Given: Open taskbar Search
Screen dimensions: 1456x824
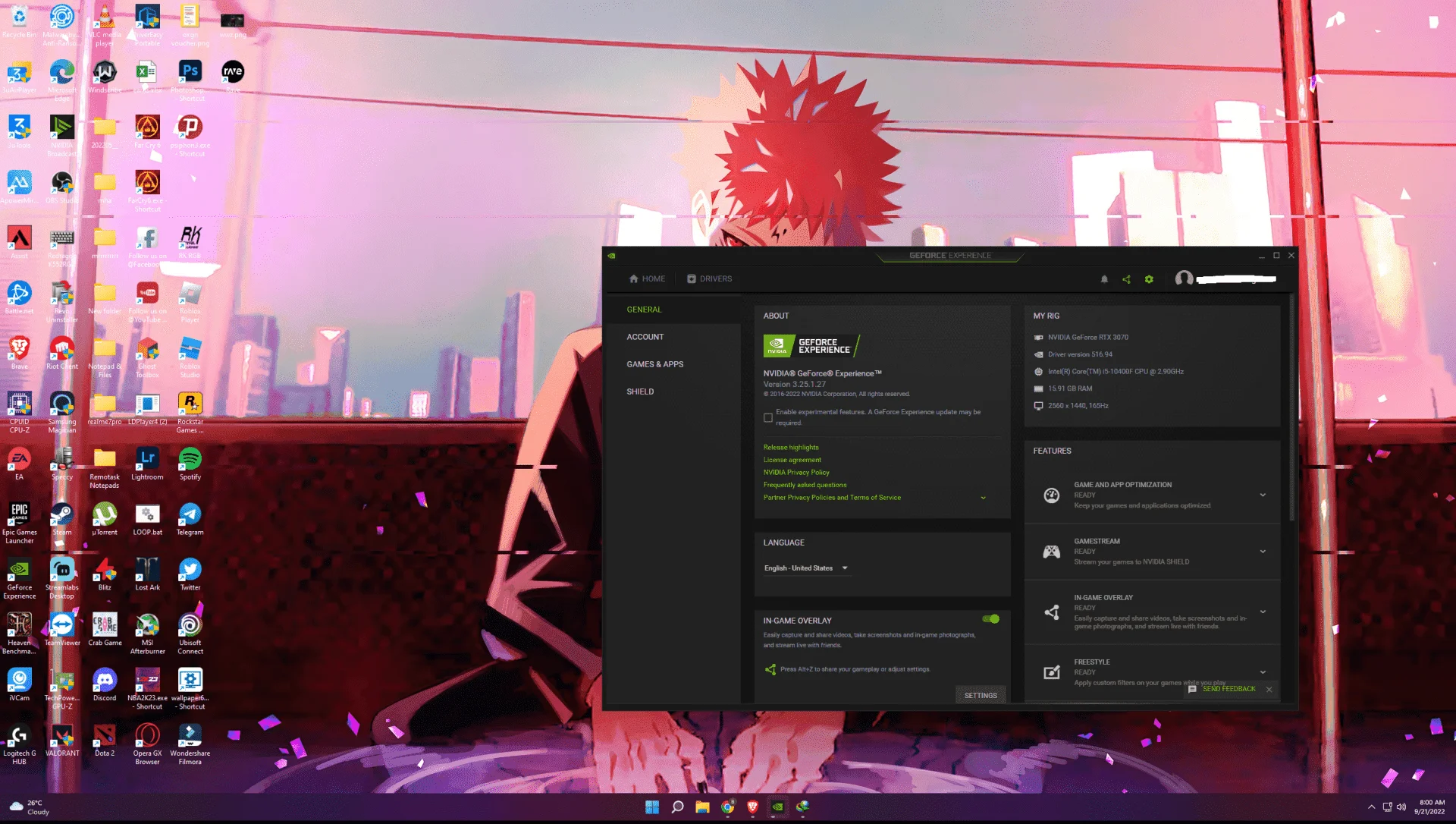Looking at the screenshot, I should (x=677, y=807).
